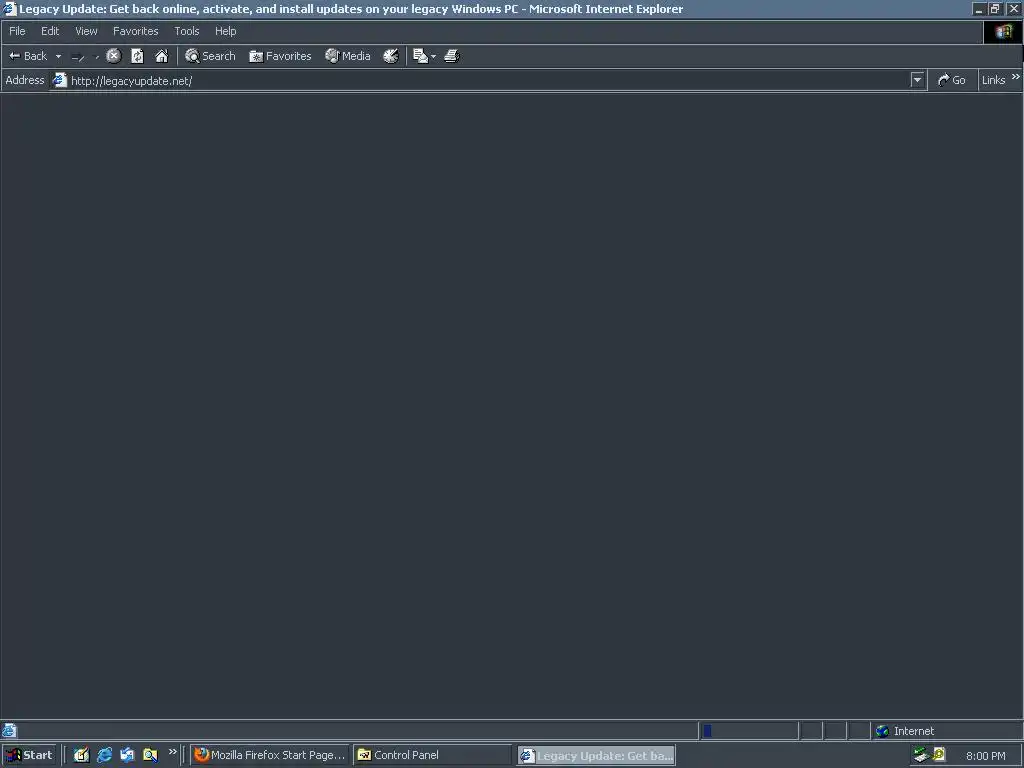This screenshot has height=768, width=1024.
Task: Open the Start menu
Action: (x=29, y=756)
